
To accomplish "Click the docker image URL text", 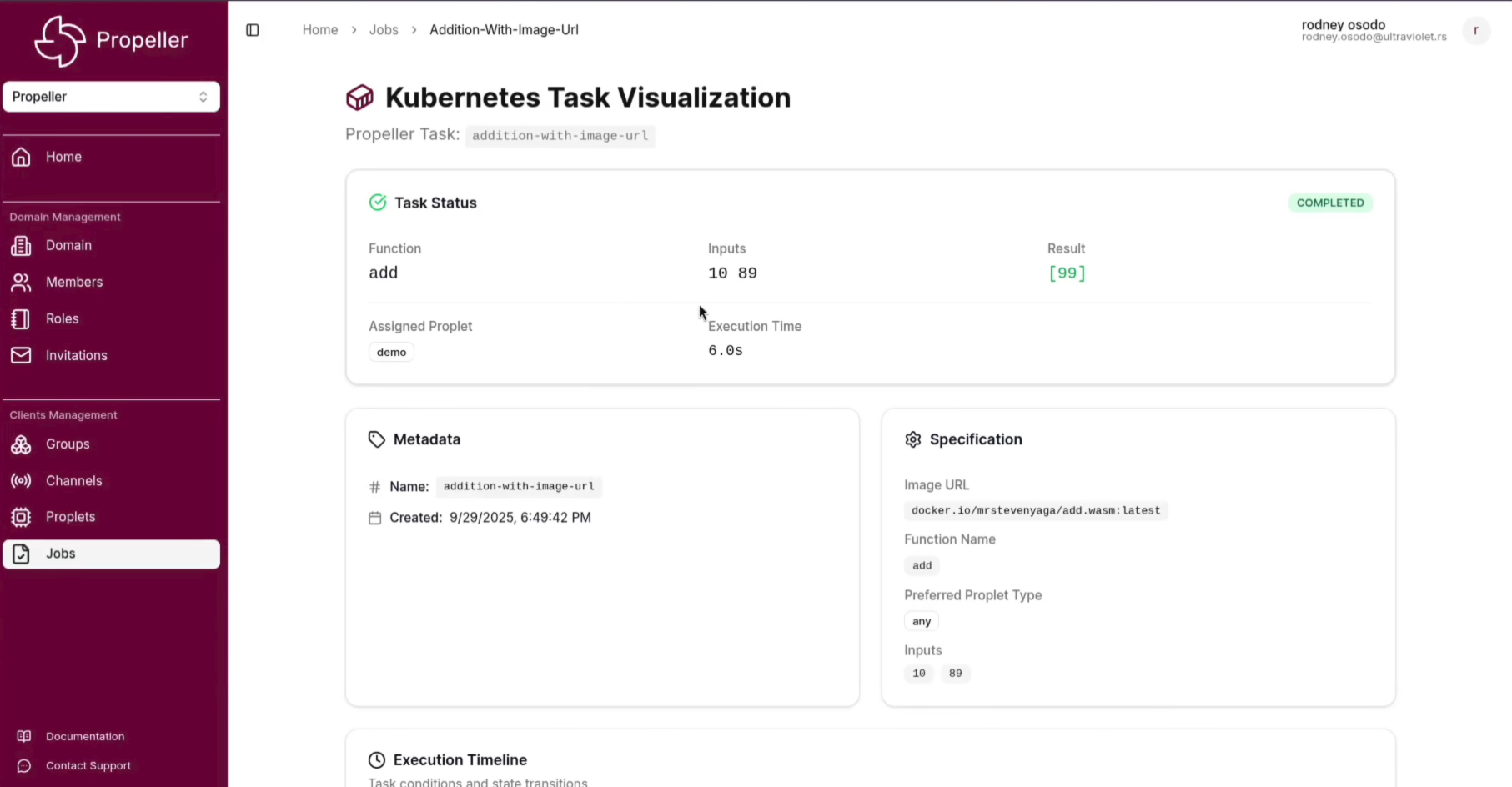I will pyautogui.click(x=1035, y=510).
